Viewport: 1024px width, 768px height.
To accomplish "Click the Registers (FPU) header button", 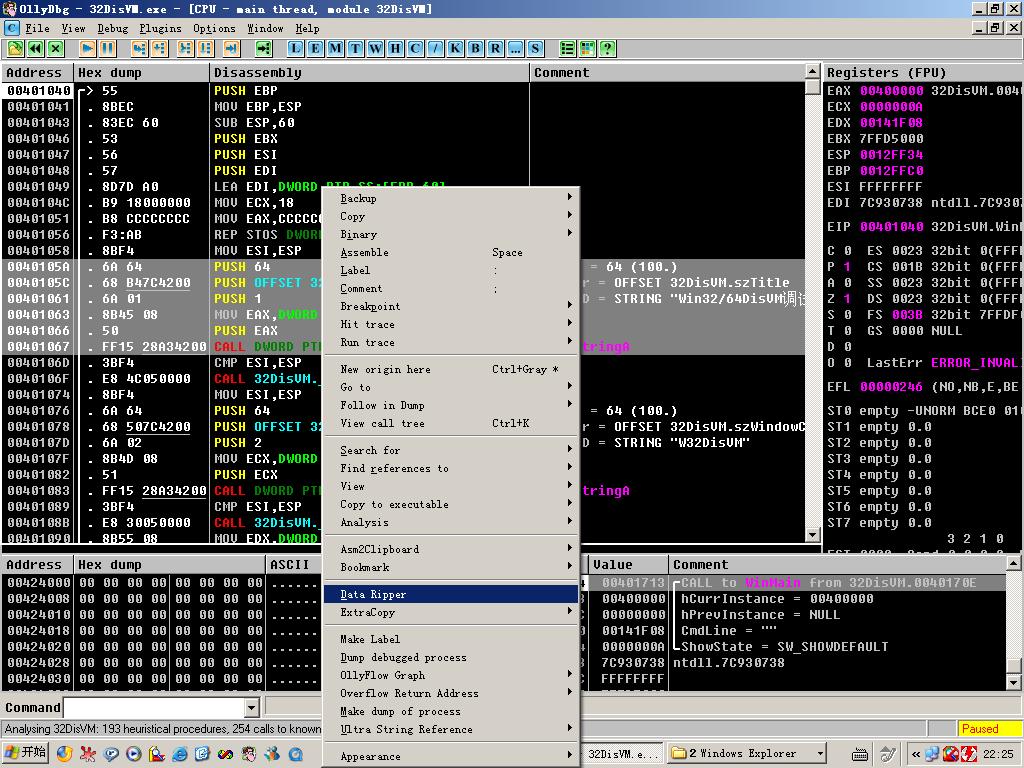I will click(x=923, y=72).
